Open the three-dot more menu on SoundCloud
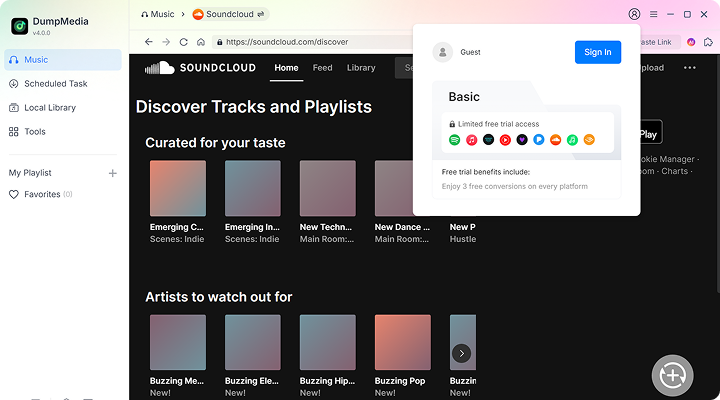The height and width of the screenshot is (400, 720). click(690, 68)
